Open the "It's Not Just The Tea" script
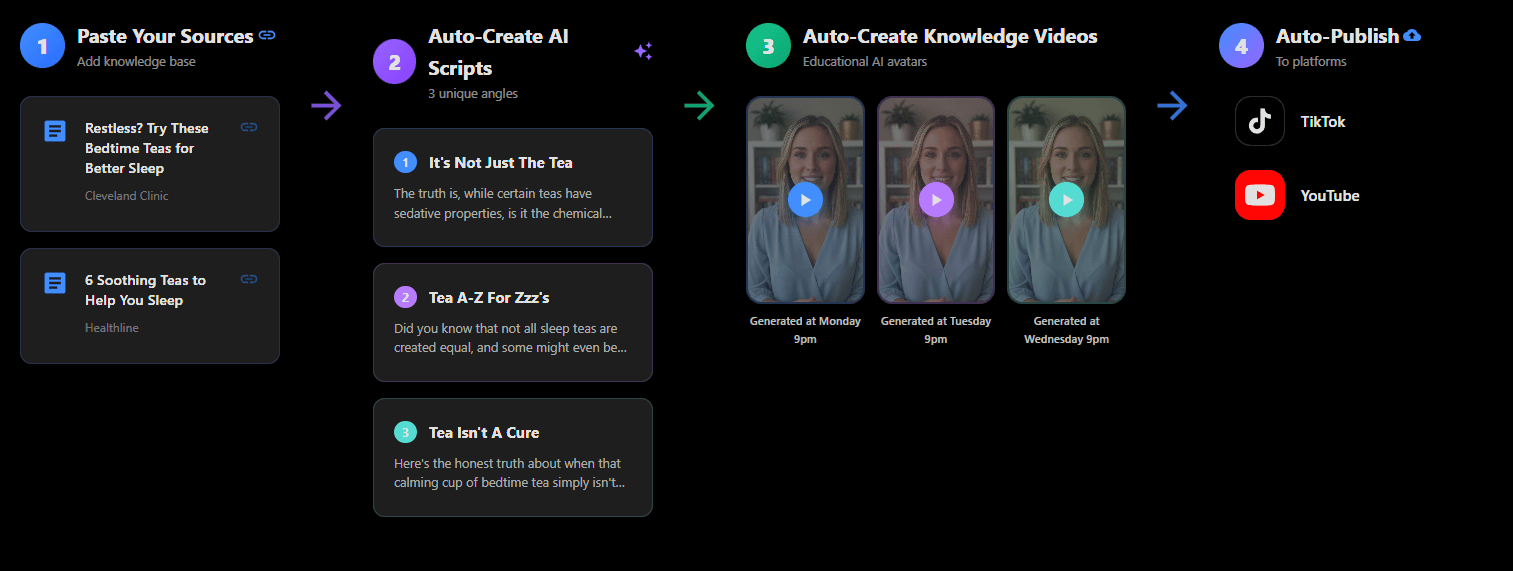Image resolution: width=1513 pixels, height=571 pixels. (512, 187)
